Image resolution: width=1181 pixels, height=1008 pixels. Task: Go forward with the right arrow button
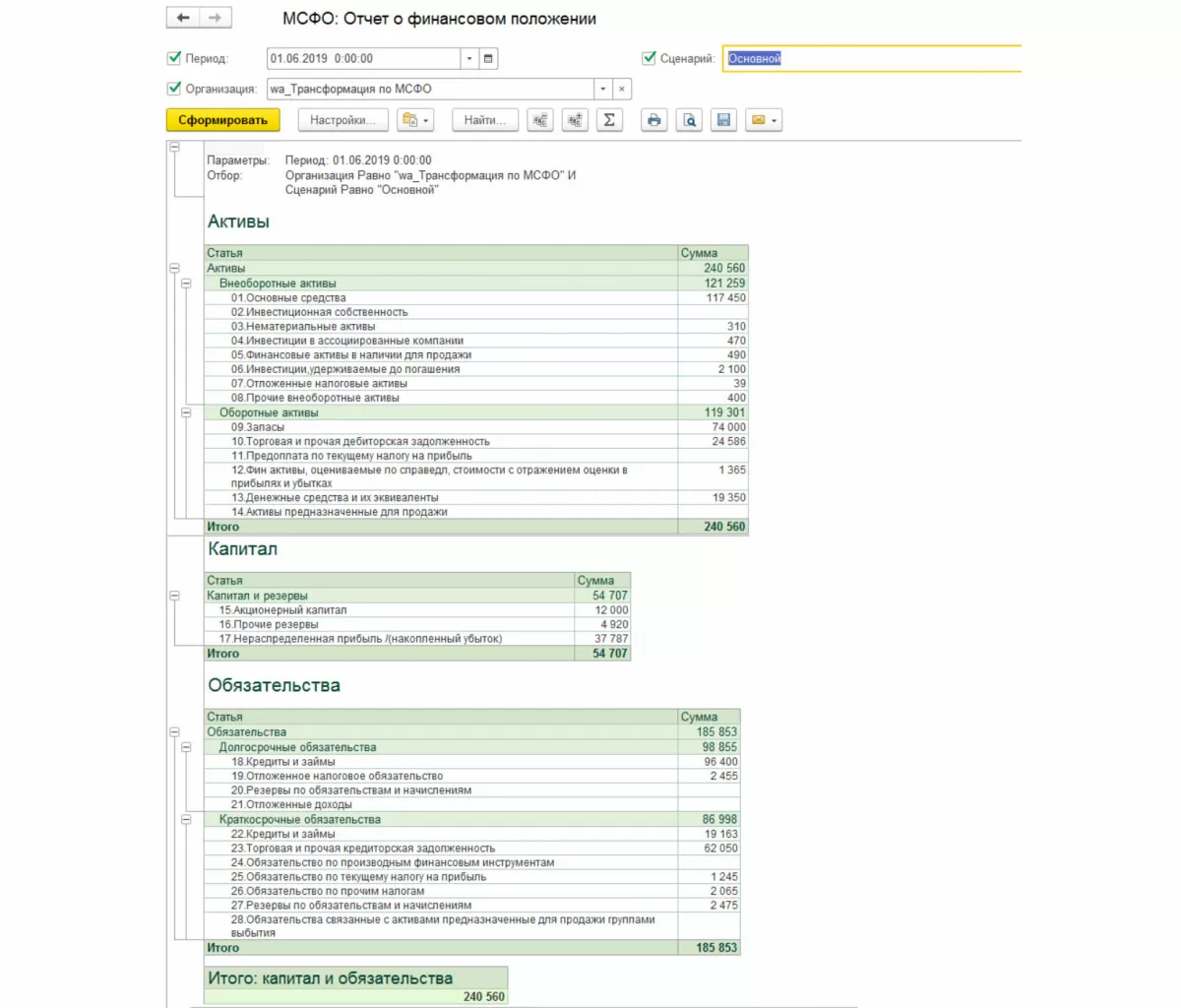216,18
